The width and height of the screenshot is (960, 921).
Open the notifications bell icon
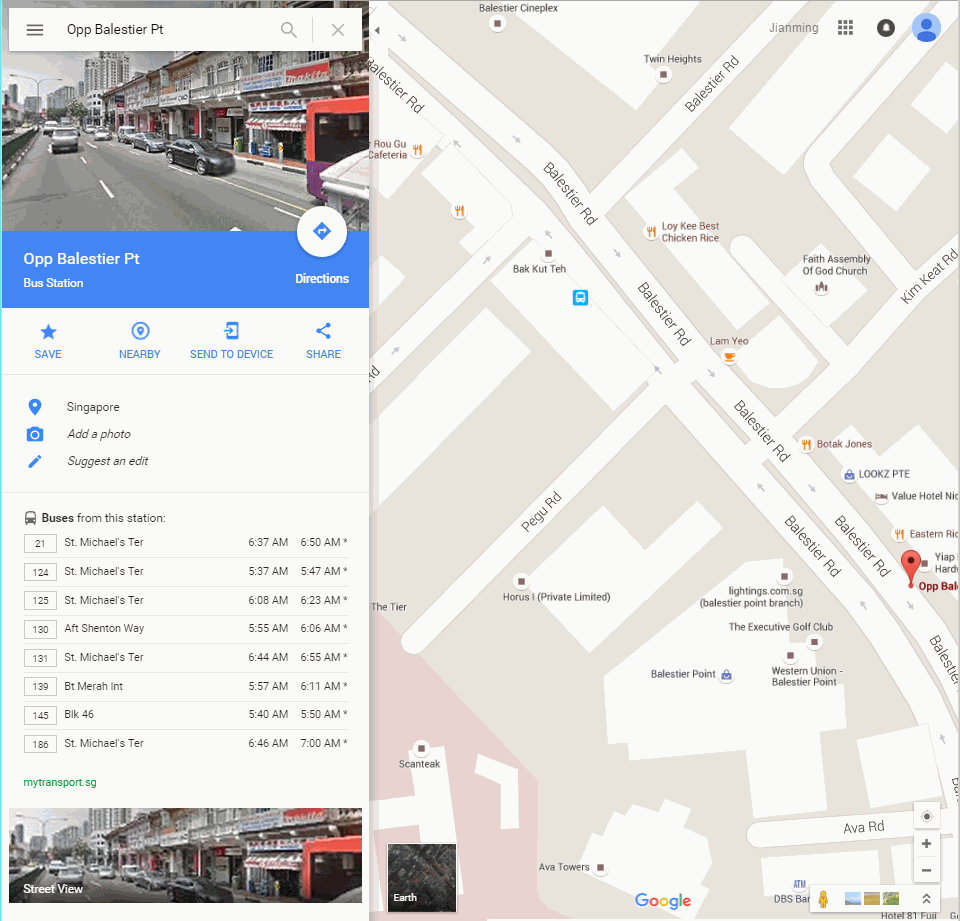click(x=885, y=28)
